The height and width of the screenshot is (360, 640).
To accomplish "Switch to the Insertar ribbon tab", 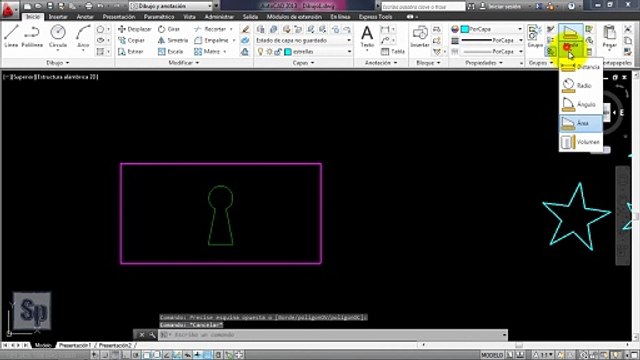I will point(58,17).
